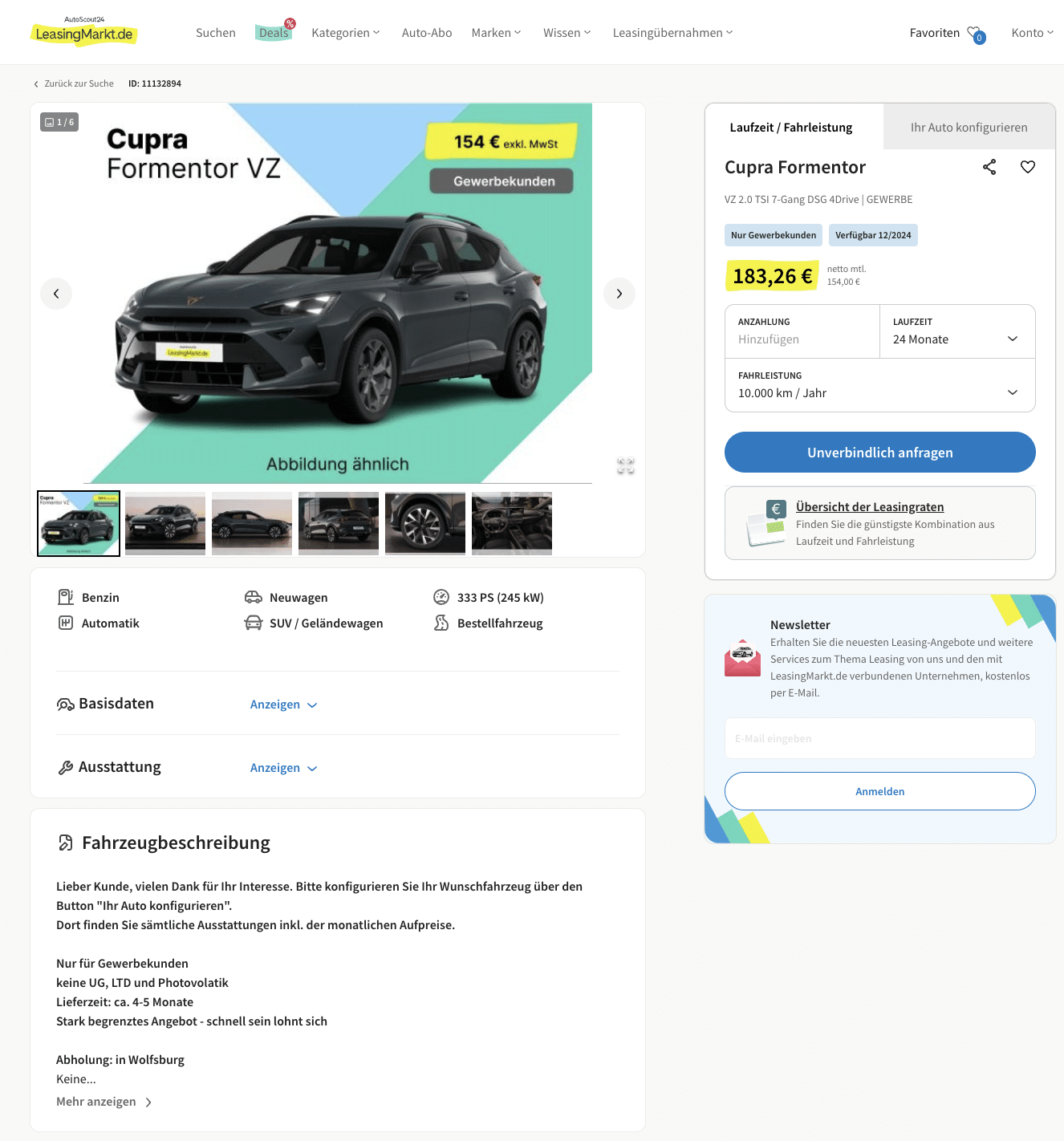The image size is (1064, 1141).
Task: Expand the gallery to fullscreen
Action: coord(626,466)
